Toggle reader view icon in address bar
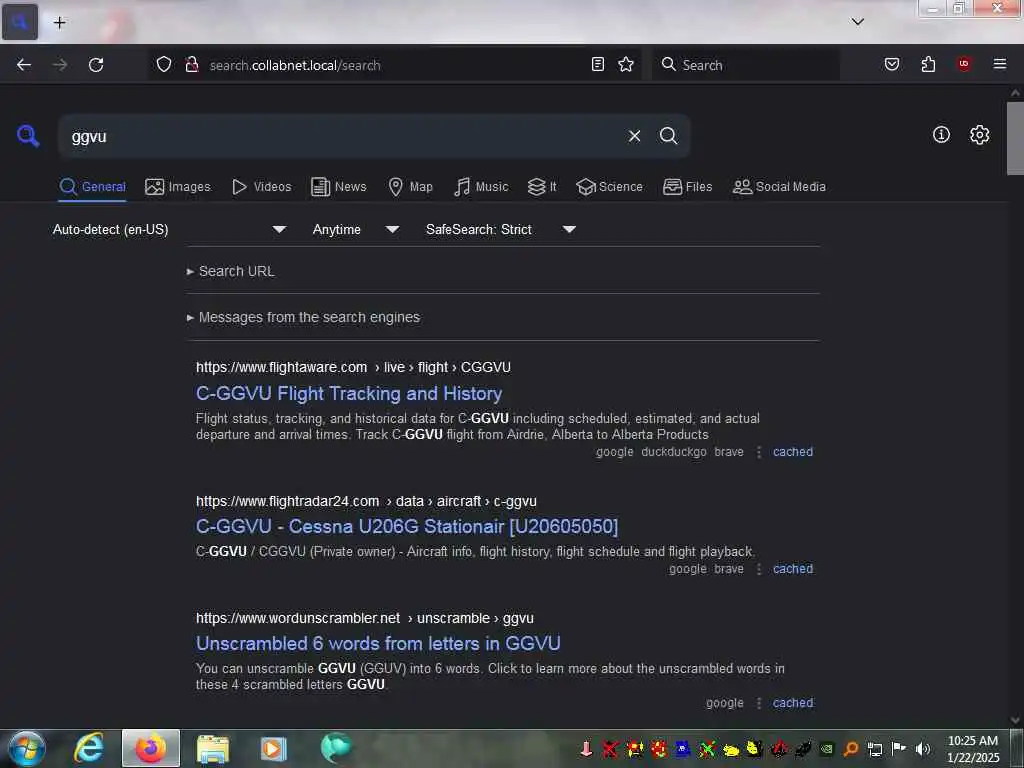 click(598, 64)
